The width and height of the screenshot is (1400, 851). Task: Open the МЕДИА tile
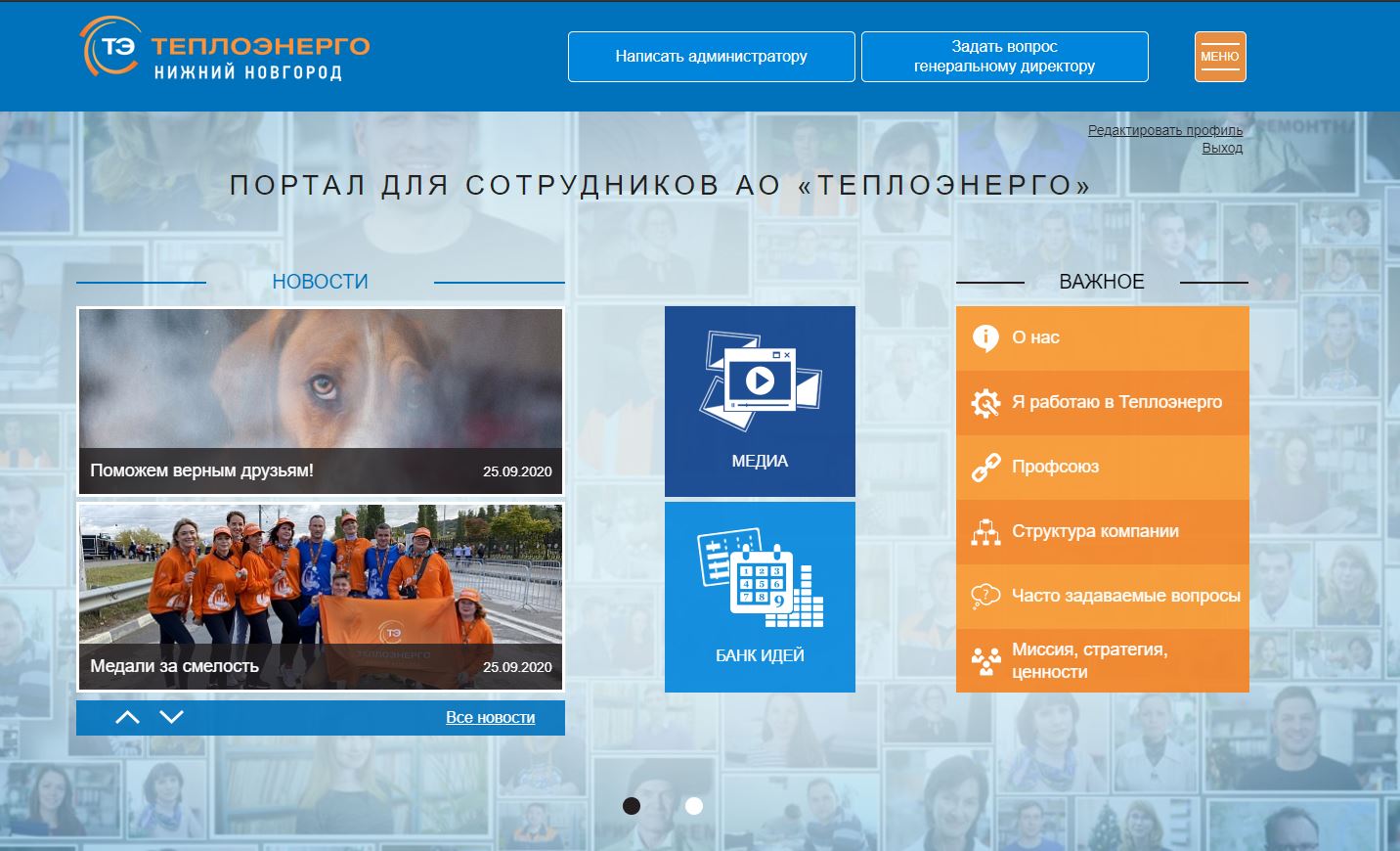click(x=760, y=401)
